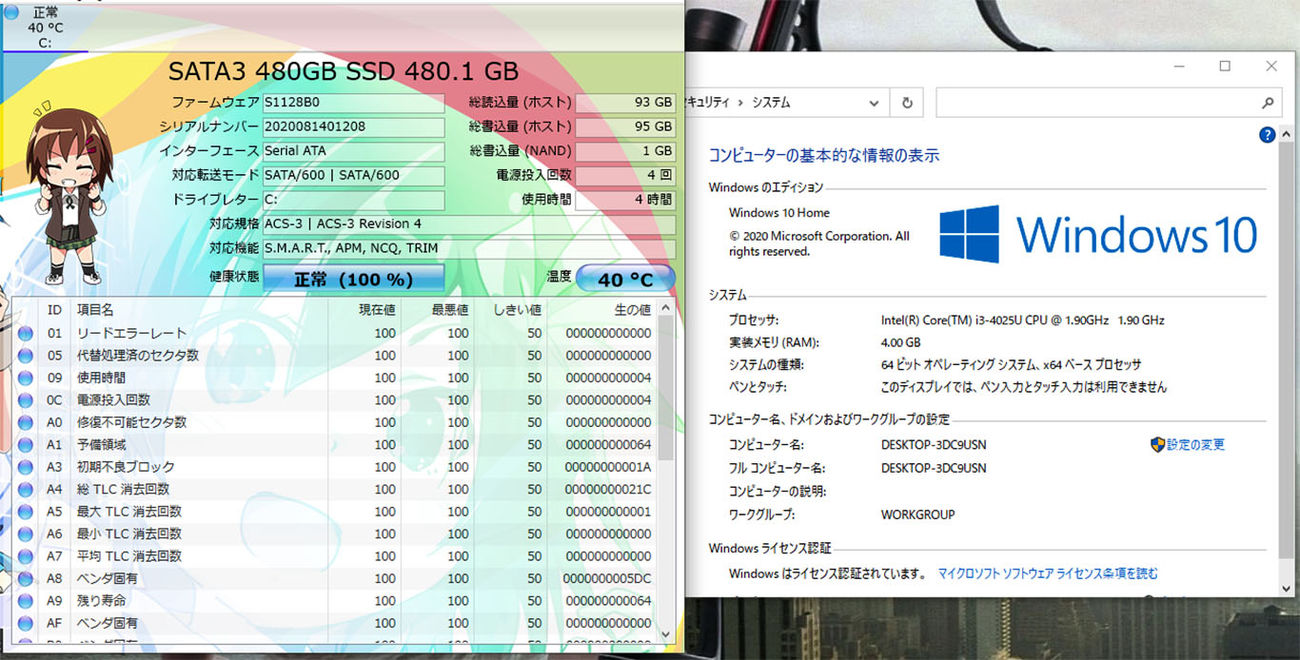Click the 総書込量 (ホスト) value 95 GB
The height and width of the screenshot is (660, 1300).
coord(626,127)
